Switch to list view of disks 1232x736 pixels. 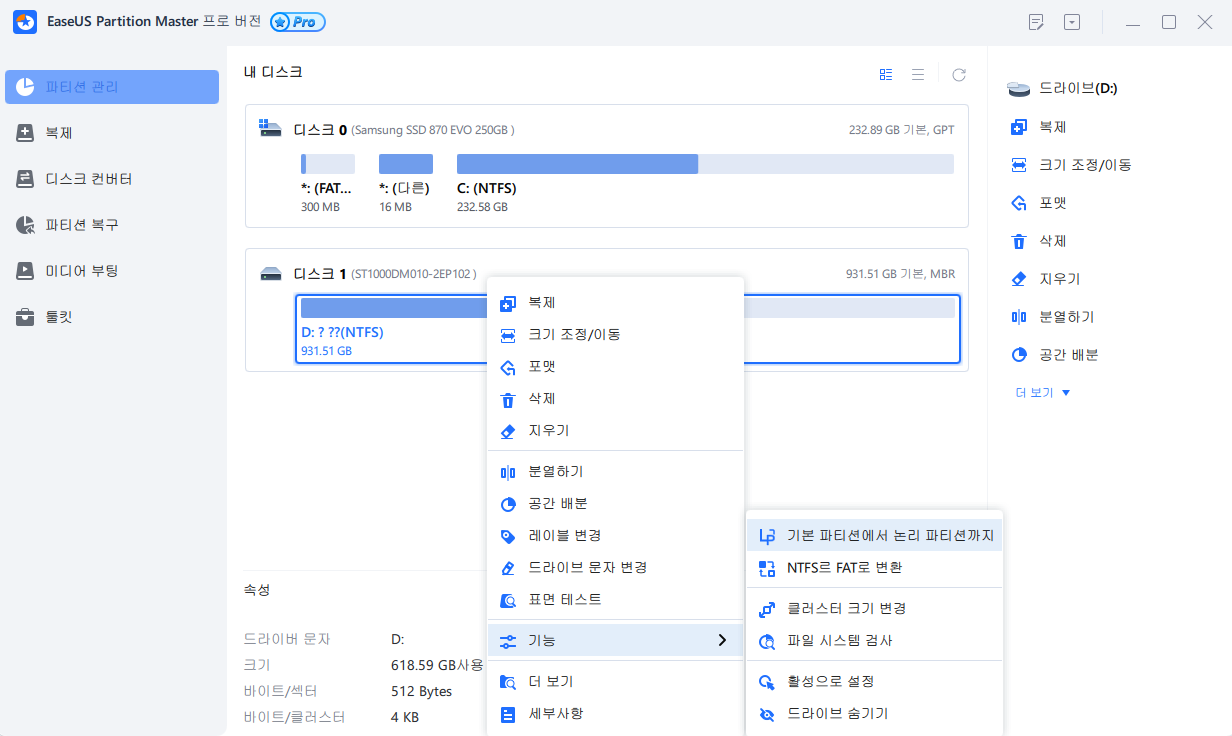[x=918, y=74]
